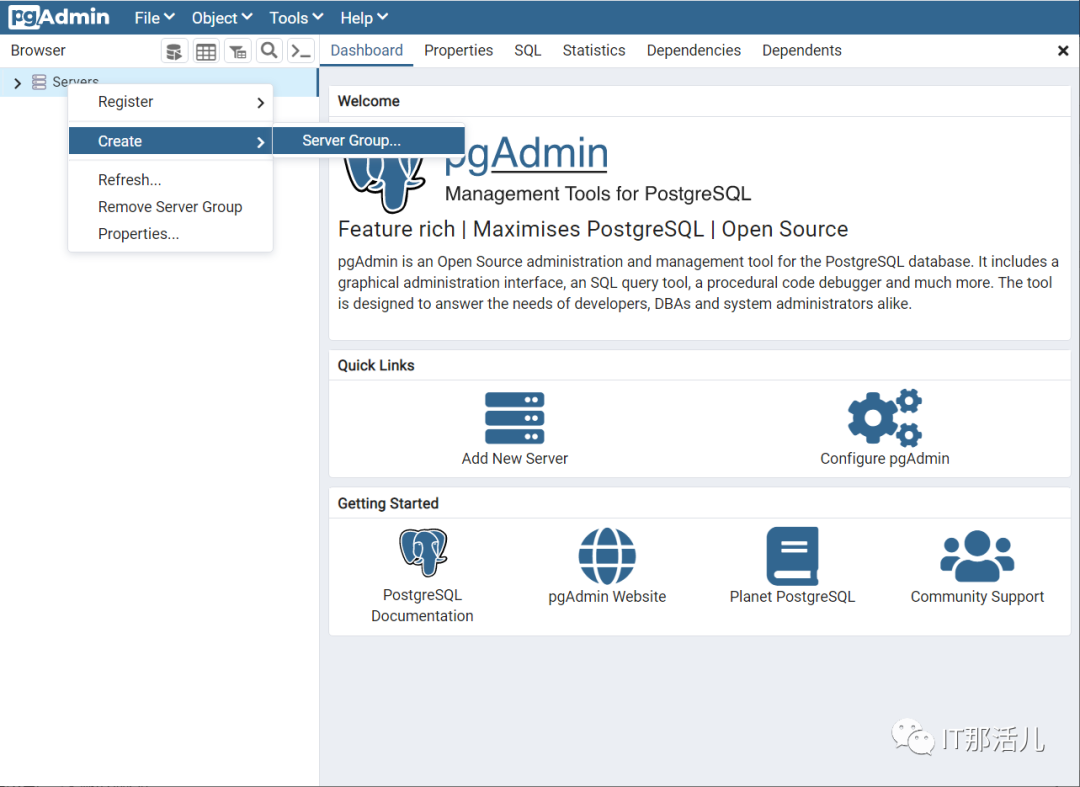Image resolution: width=1080 pixels, height=787 pixels.
Task: Open the Object menu dropdown
Action: pos(222,18)
